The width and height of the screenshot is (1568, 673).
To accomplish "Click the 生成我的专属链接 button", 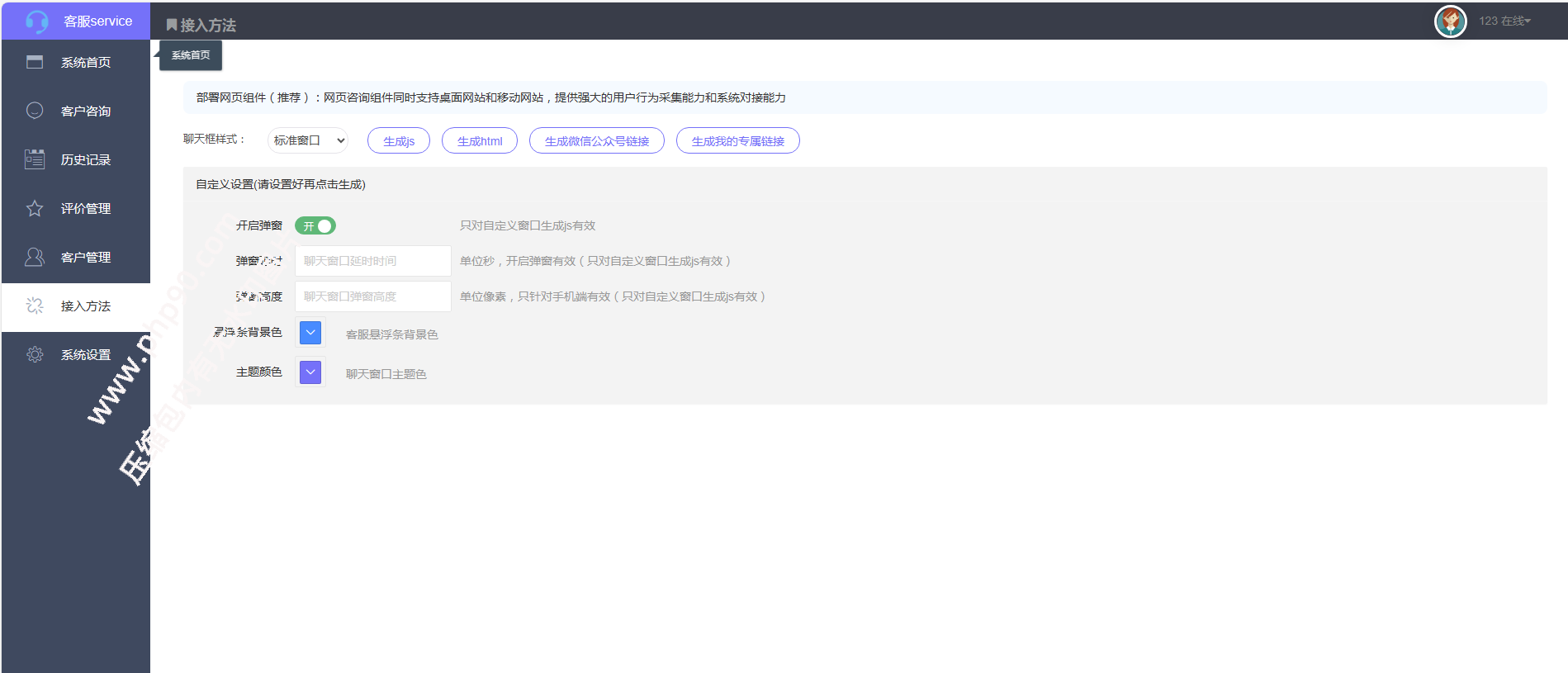I will 737,141.
